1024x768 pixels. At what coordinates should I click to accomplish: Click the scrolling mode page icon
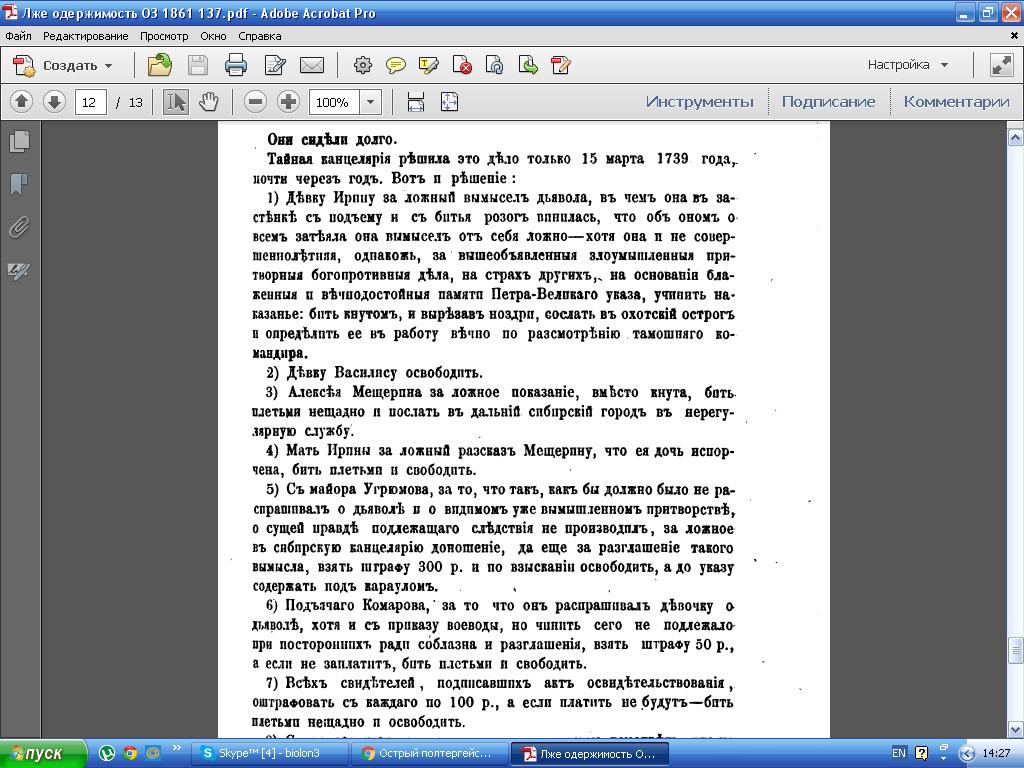[415, 102]
